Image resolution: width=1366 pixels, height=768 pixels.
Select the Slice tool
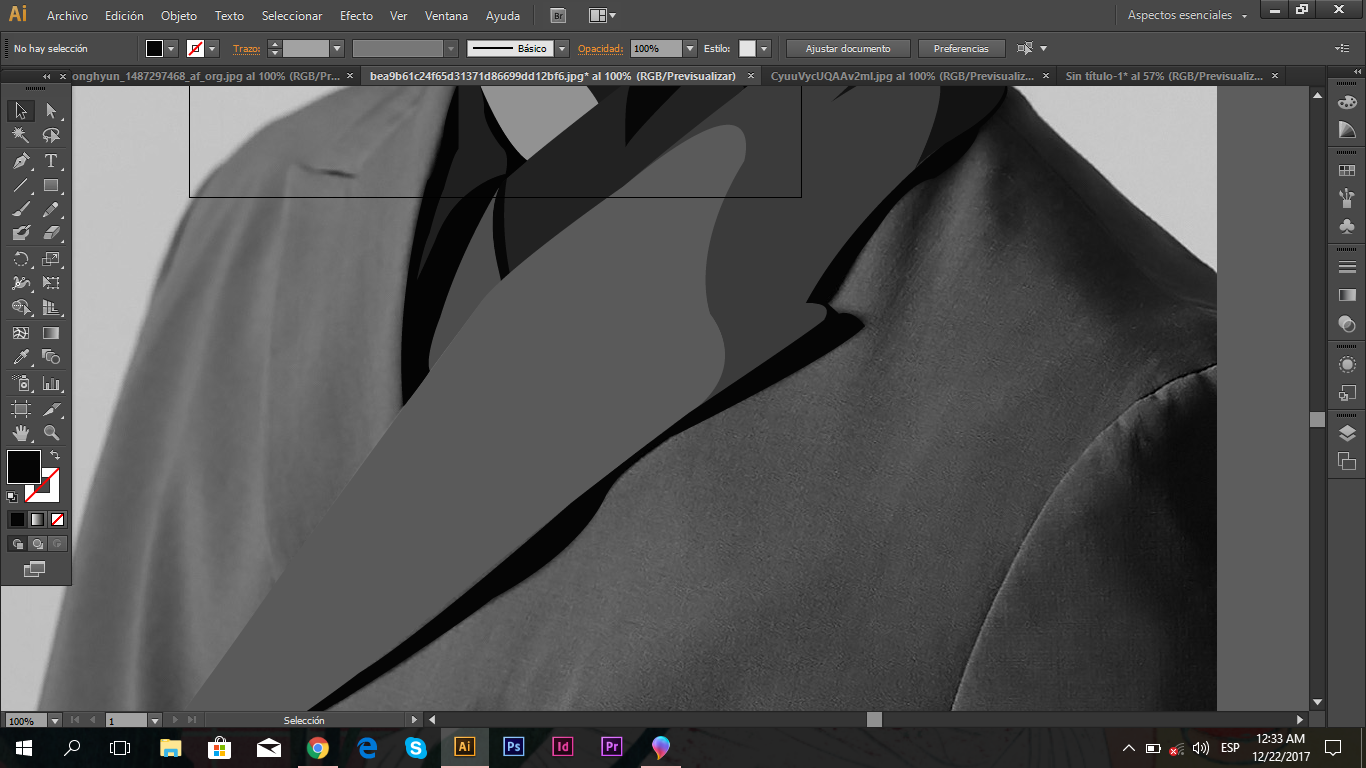click(51, 408)
